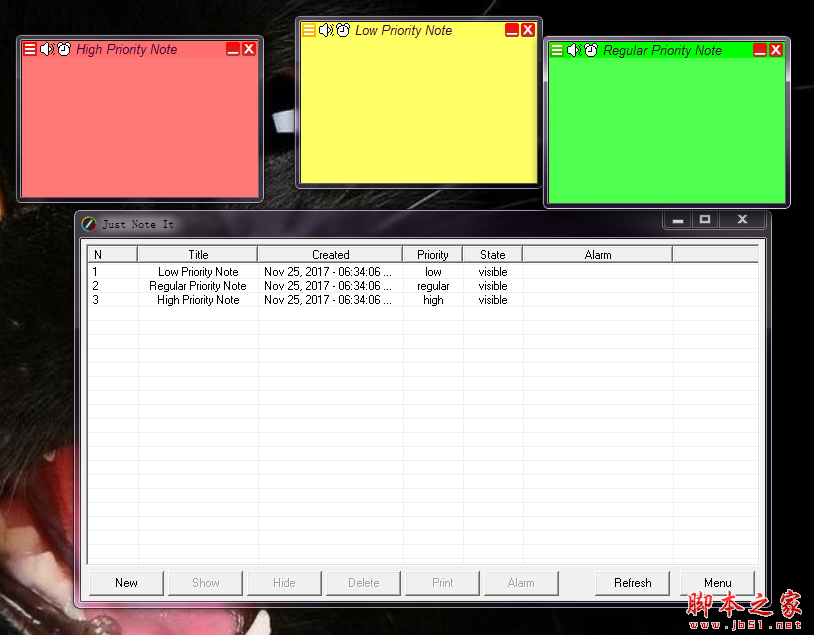Image resolution: width=814 pixels, height=636 pixels.
Task: Select the 'High Priority Note' row title
Action: pyautogui.click(x=198, y=300)
